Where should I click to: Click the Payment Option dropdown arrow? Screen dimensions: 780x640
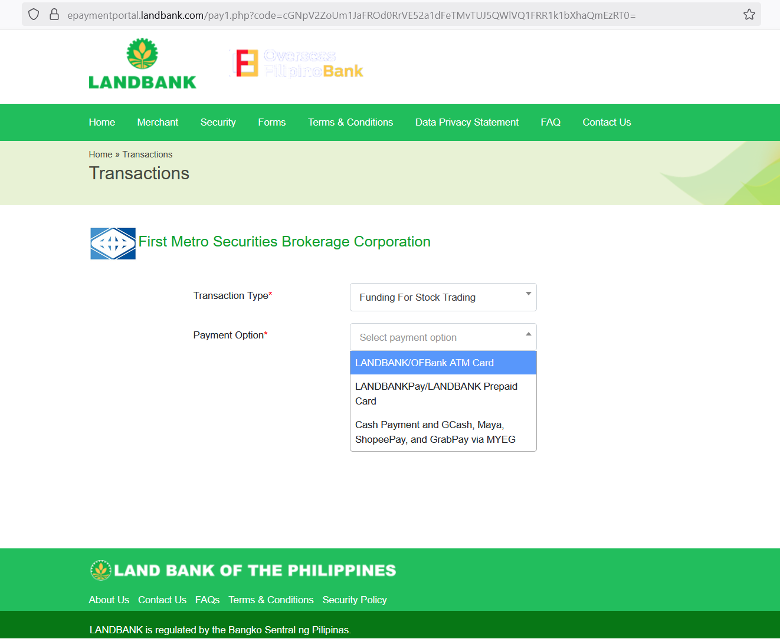pos(528,334)
